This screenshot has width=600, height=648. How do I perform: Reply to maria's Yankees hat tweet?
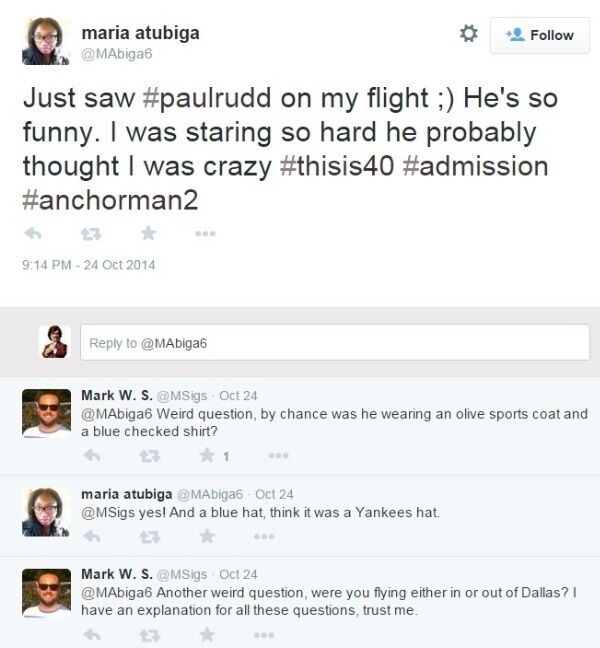pos(92,537)
